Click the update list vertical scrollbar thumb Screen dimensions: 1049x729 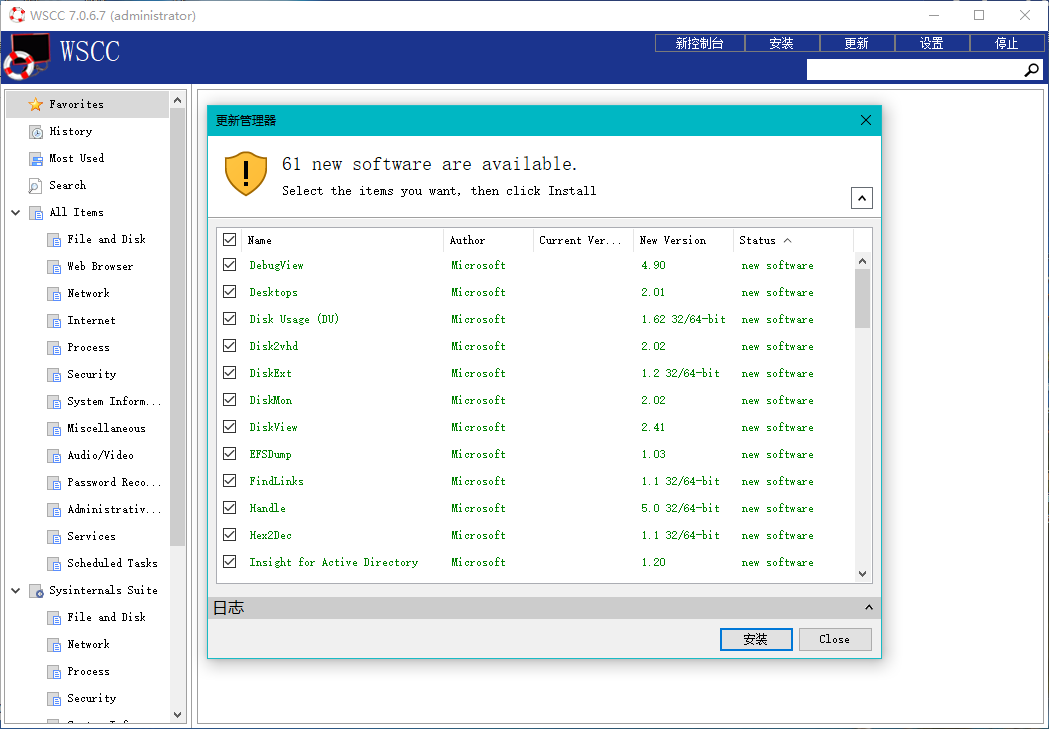862,298
